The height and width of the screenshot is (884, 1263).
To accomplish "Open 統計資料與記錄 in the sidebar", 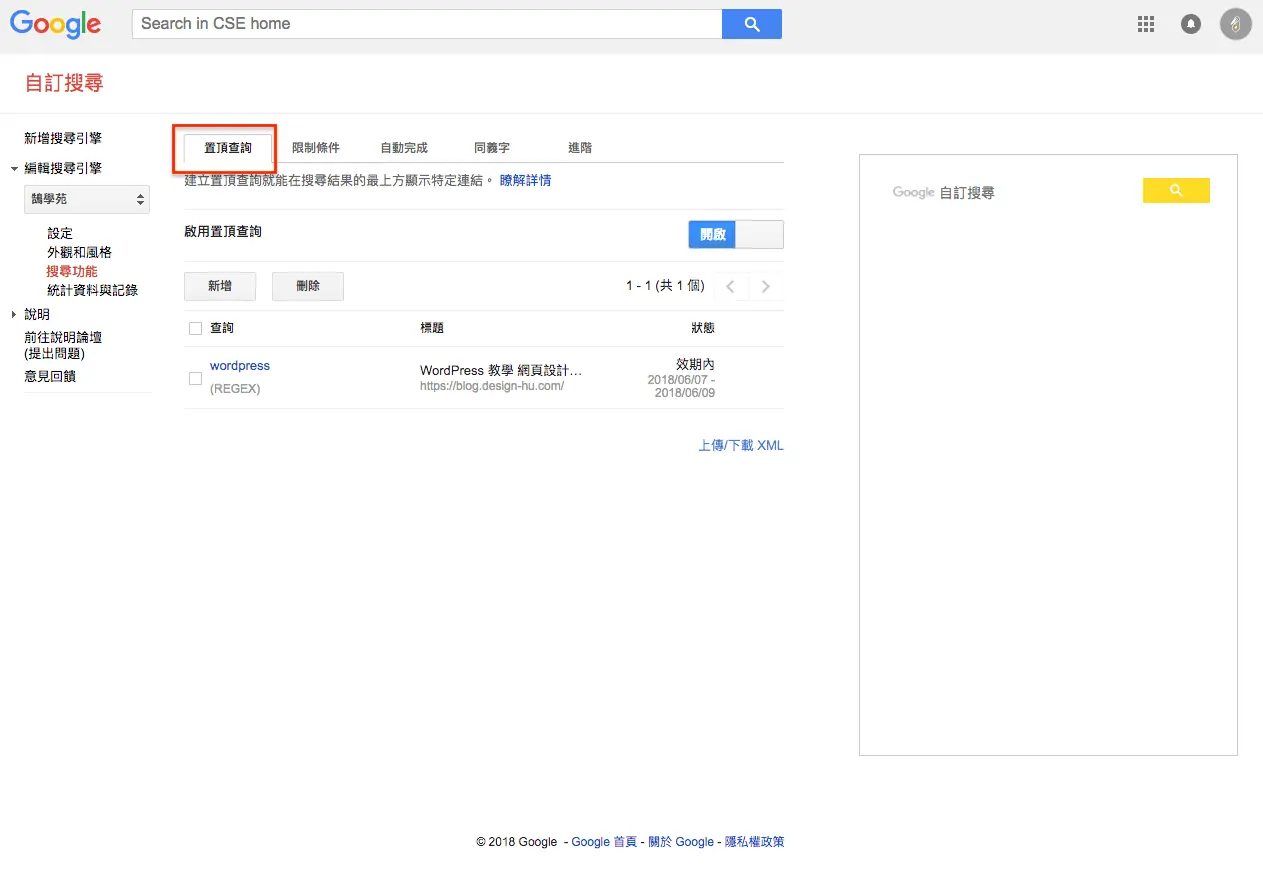I will tap(93, 290).
